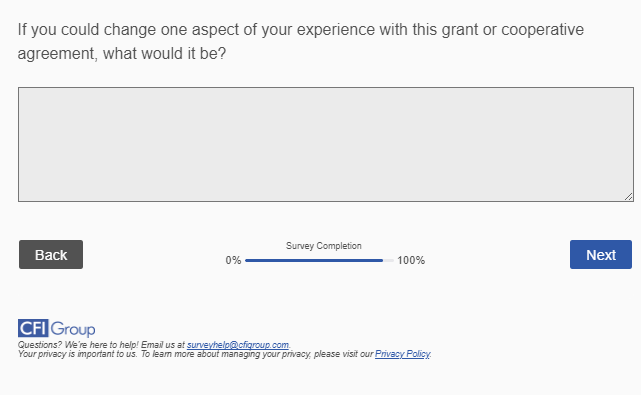Viewport: 641px width, 395px height.
Task: Click the CFI Group logo
Action: pyautogui.click(x=56, y=328)
